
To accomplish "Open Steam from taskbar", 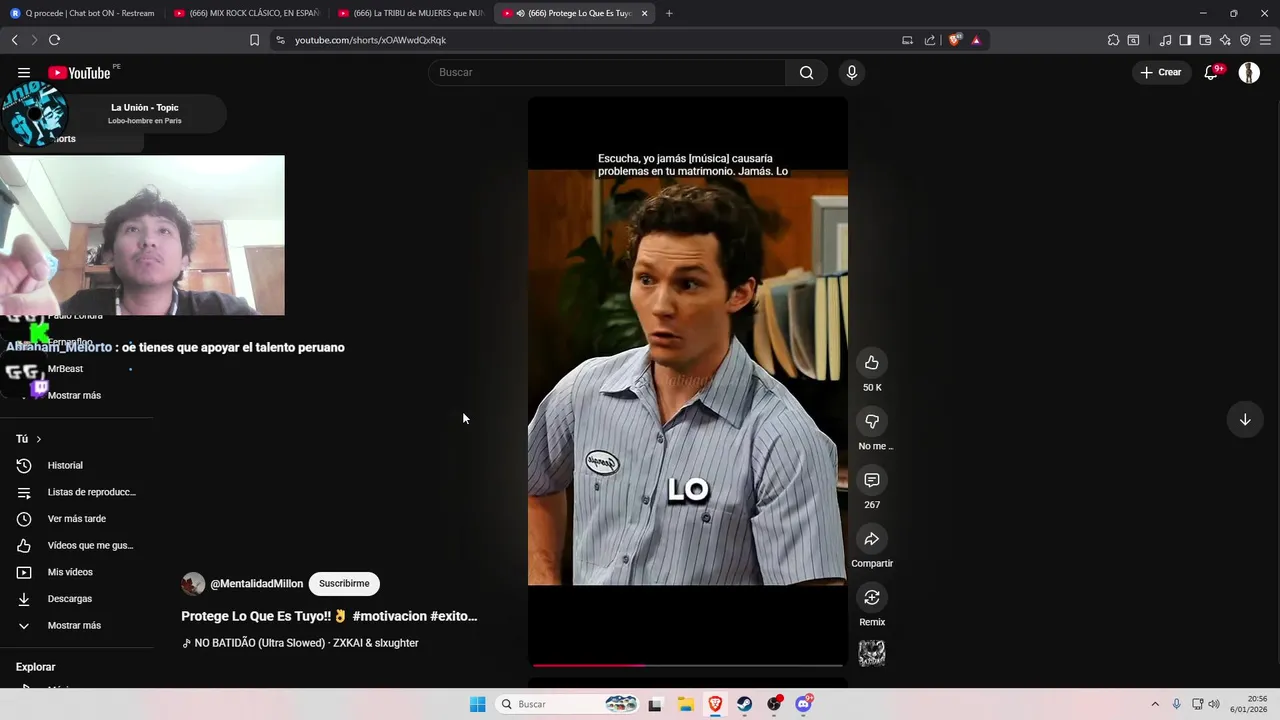I will click(x=745, y=704).
